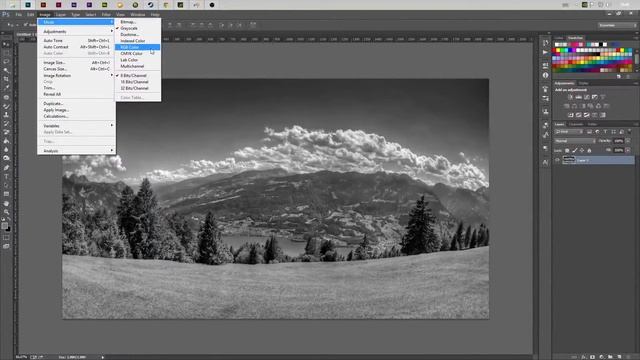Choose Lab Color from Mode submenu
Viewport: 640px width, 360px height.
coord(138,60)
